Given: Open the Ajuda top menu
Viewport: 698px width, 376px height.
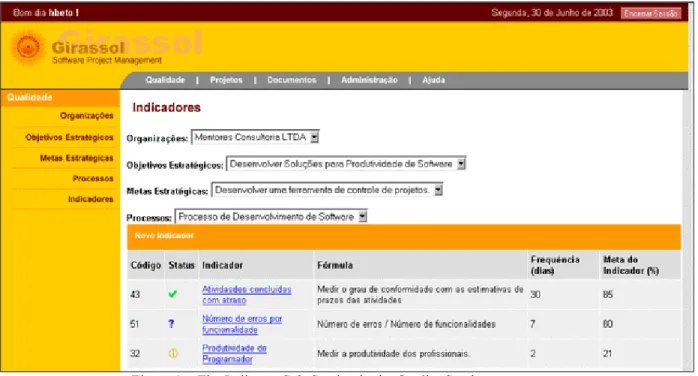Looking at the screenshot, I should (x=434, y=80).
